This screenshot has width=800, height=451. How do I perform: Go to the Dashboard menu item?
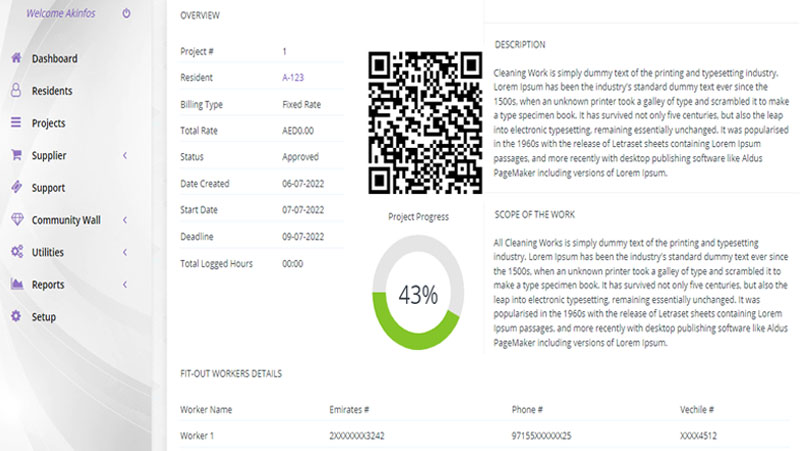[x=54, y=58]
